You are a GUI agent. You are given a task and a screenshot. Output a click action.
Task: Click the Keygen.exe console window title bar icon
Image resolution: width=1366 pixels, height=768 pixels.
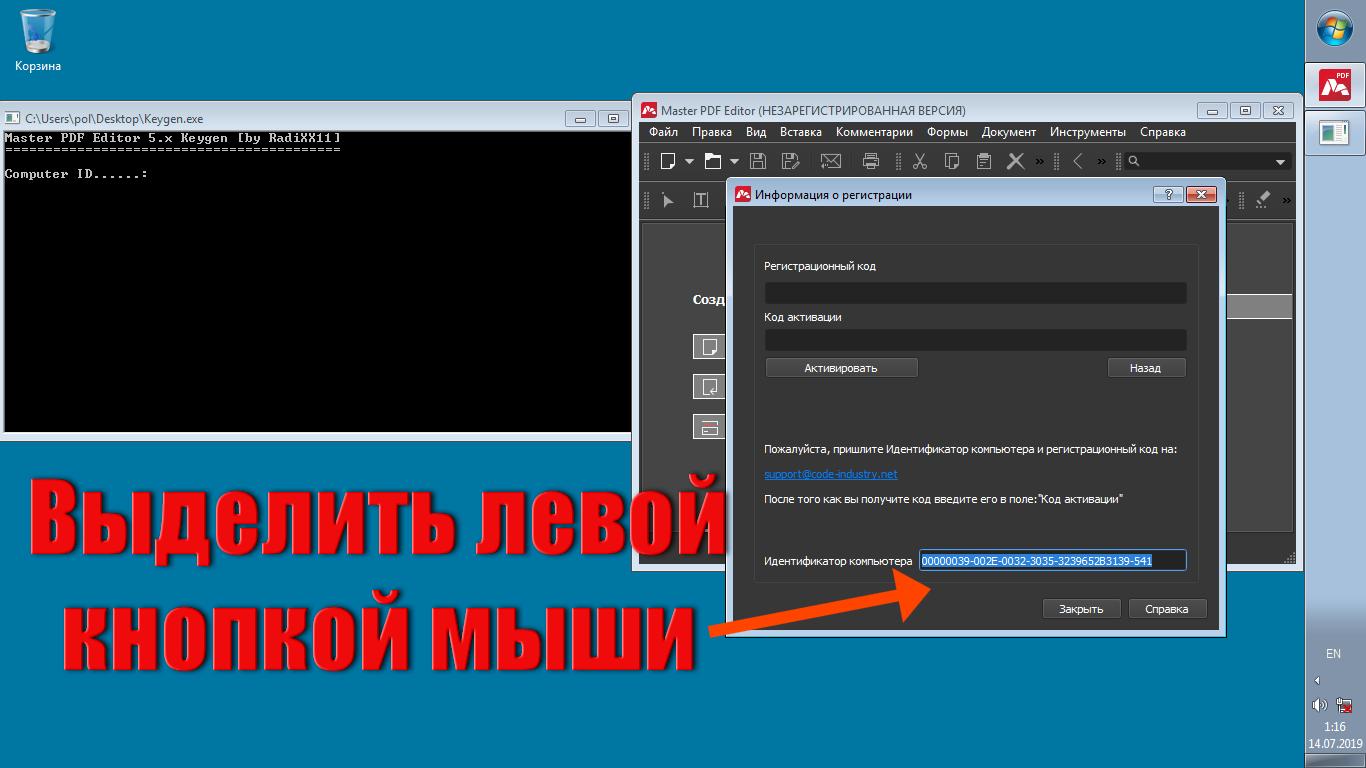(x=13, y=118)
